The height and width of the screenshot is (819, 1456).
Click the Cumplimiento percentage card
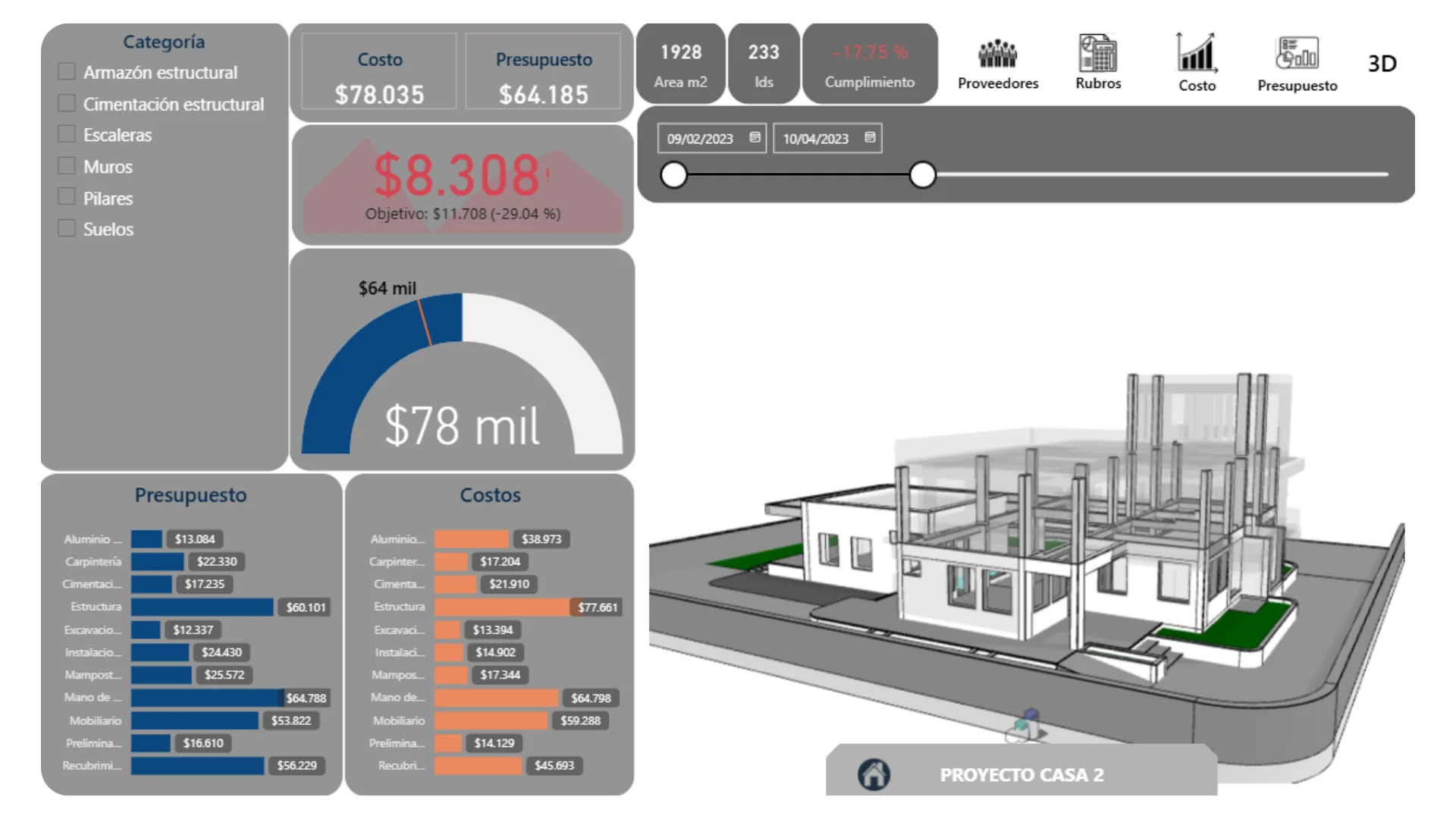point(870,64)
